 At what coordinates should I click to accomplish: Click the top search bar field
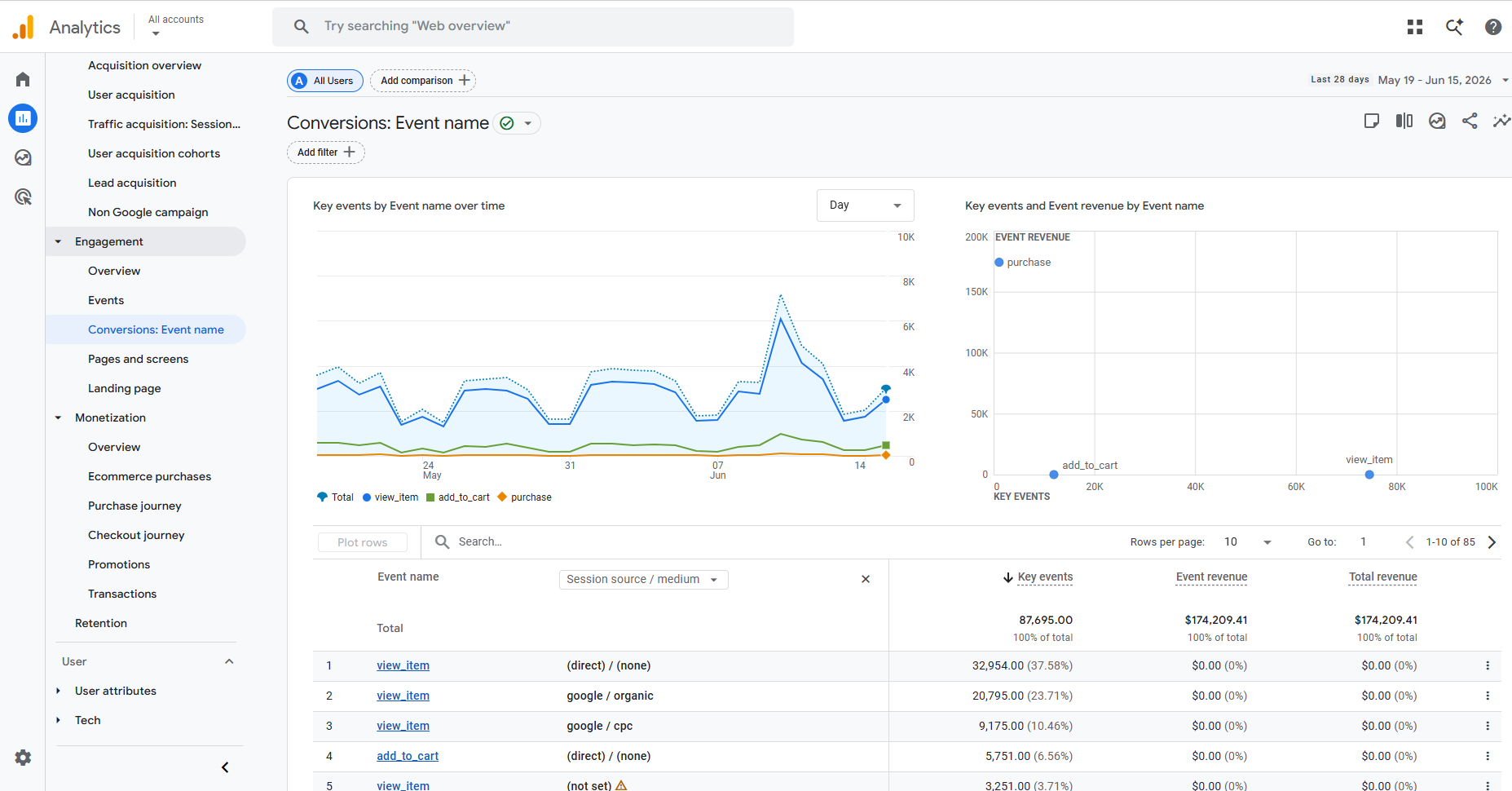click(x=533, y=26)
